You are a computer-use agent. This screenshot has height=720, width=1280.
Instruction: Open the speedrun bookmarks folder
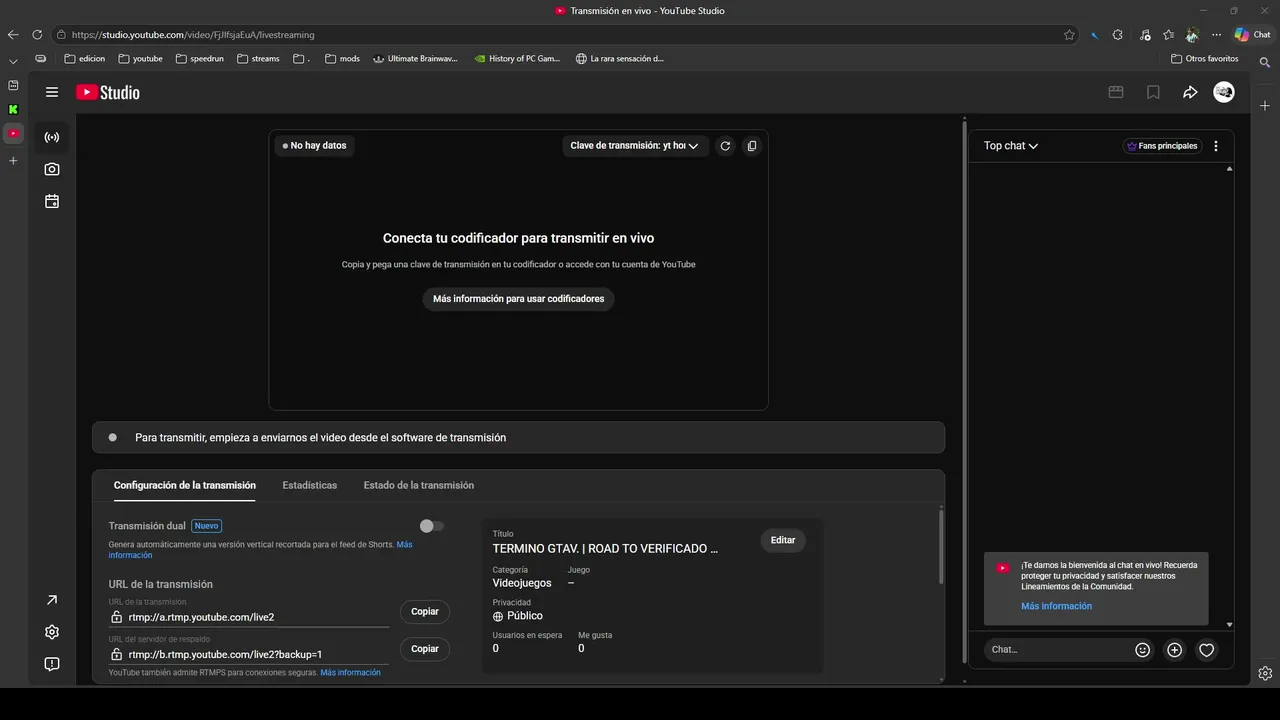(x=200, y=59)
